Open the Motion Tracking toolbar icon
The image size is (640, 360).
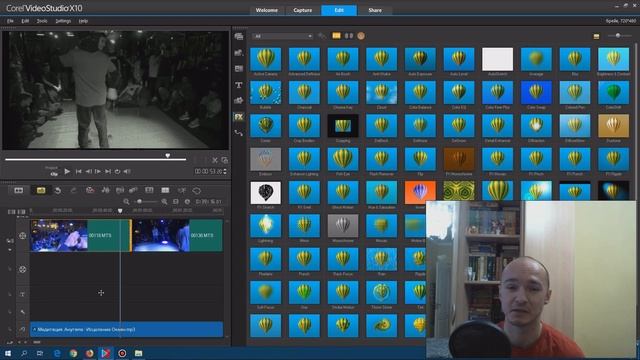click(x=133, y=191)
